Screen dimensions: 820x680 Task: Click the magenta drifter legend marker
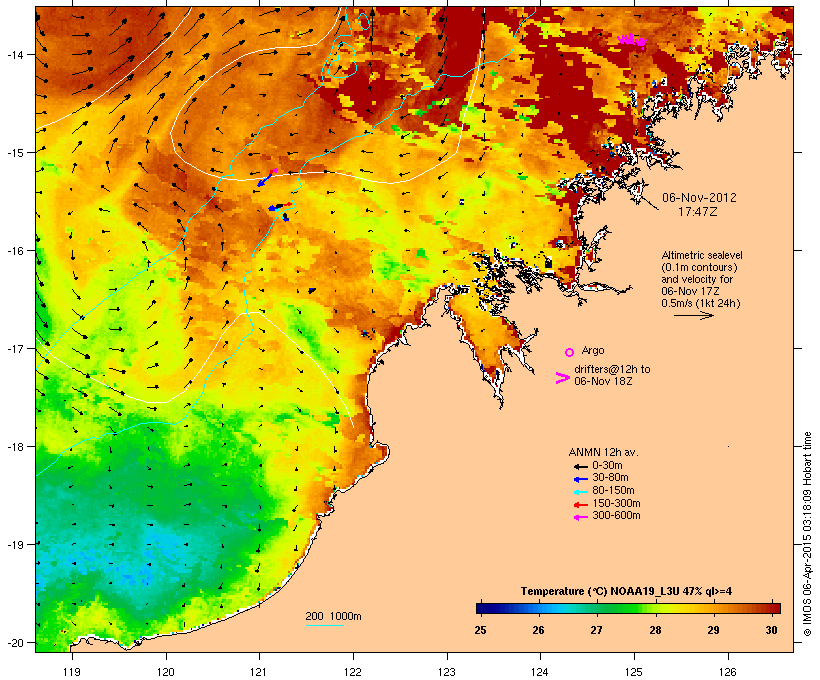(x=563, y=378)
